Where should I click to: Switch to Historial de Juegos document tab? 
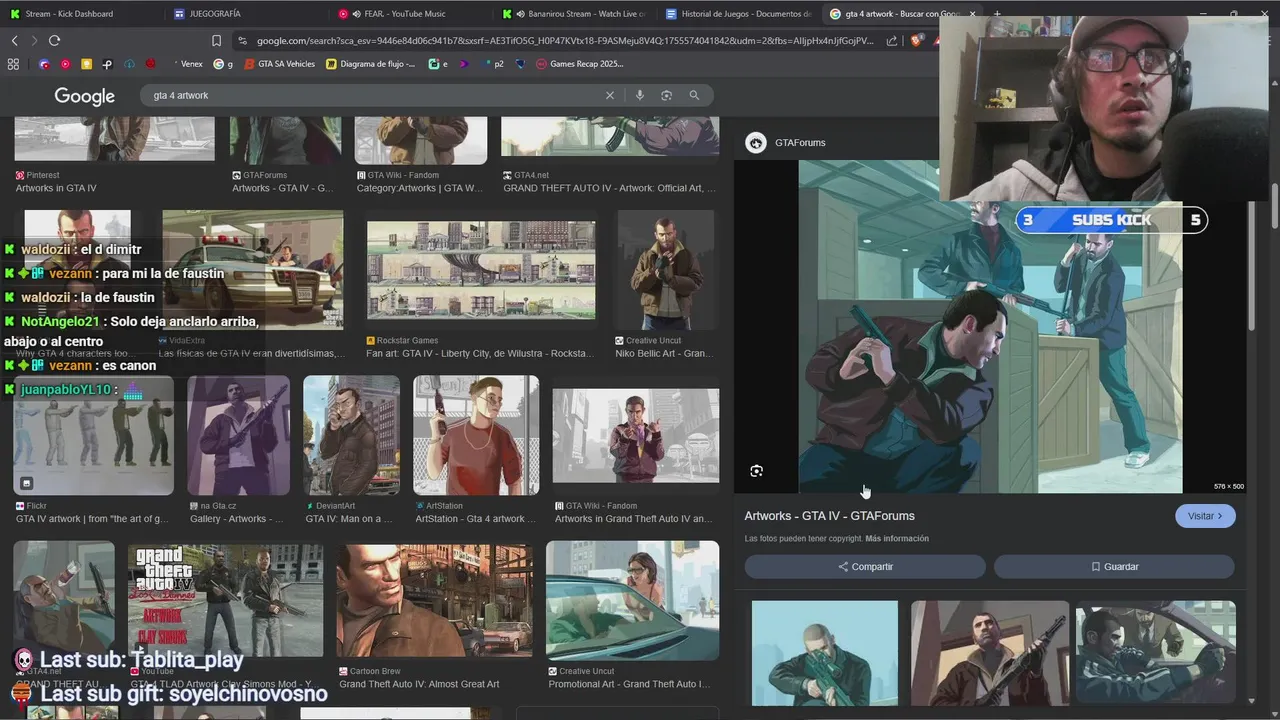click(x=740, y=14)
